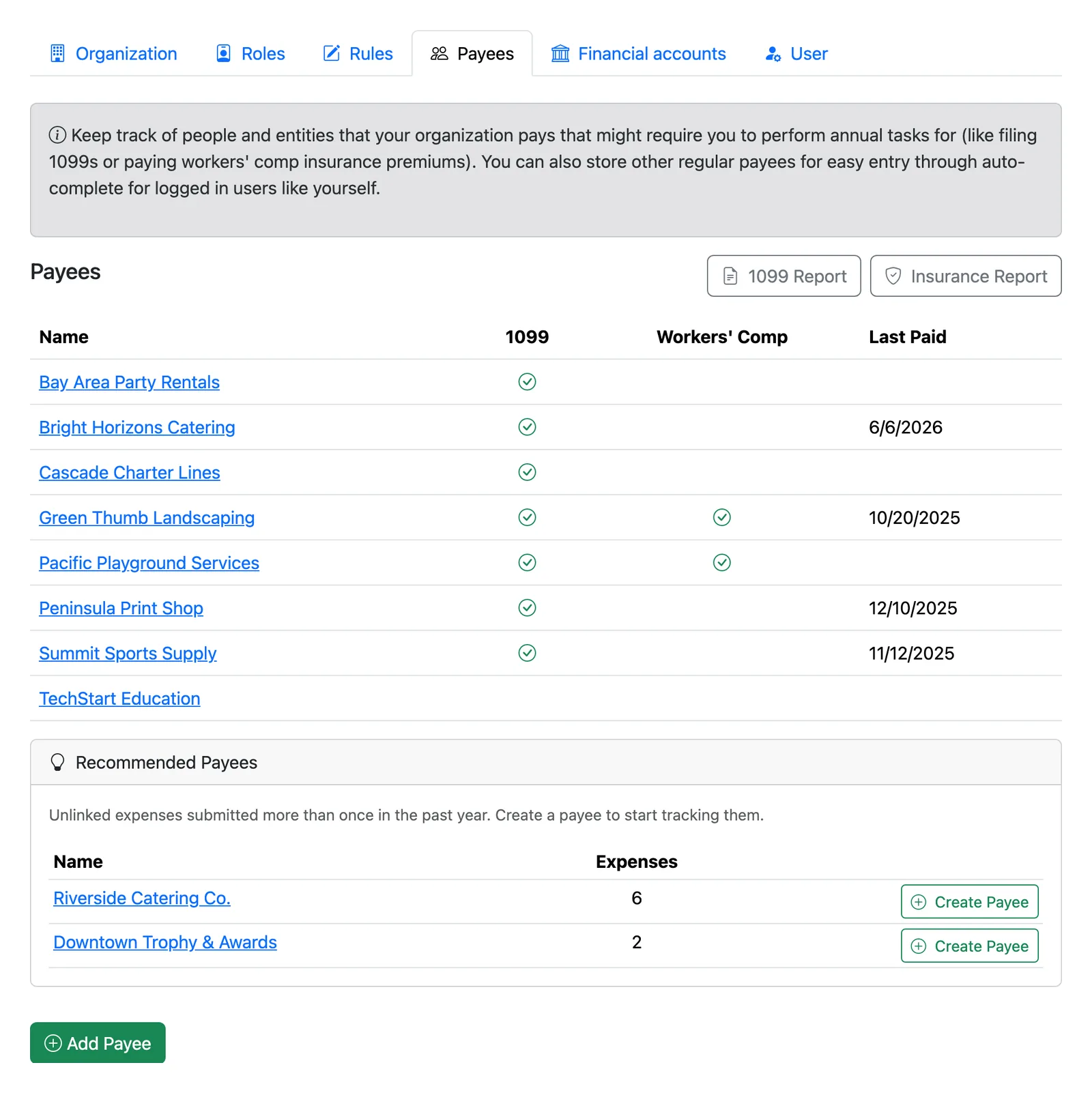Click the 12/10/2025 last paid date

913,608
